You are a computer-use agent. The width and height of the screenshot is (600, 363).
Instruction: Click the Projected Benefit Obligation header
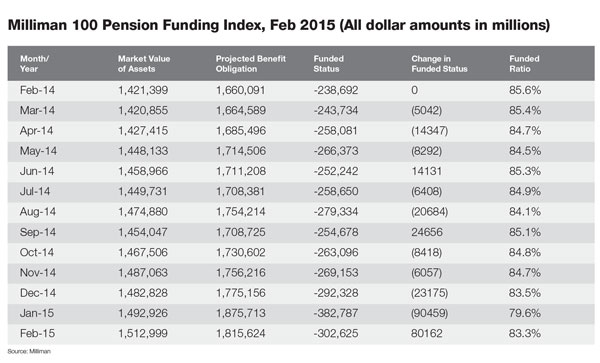pos(251,64)
